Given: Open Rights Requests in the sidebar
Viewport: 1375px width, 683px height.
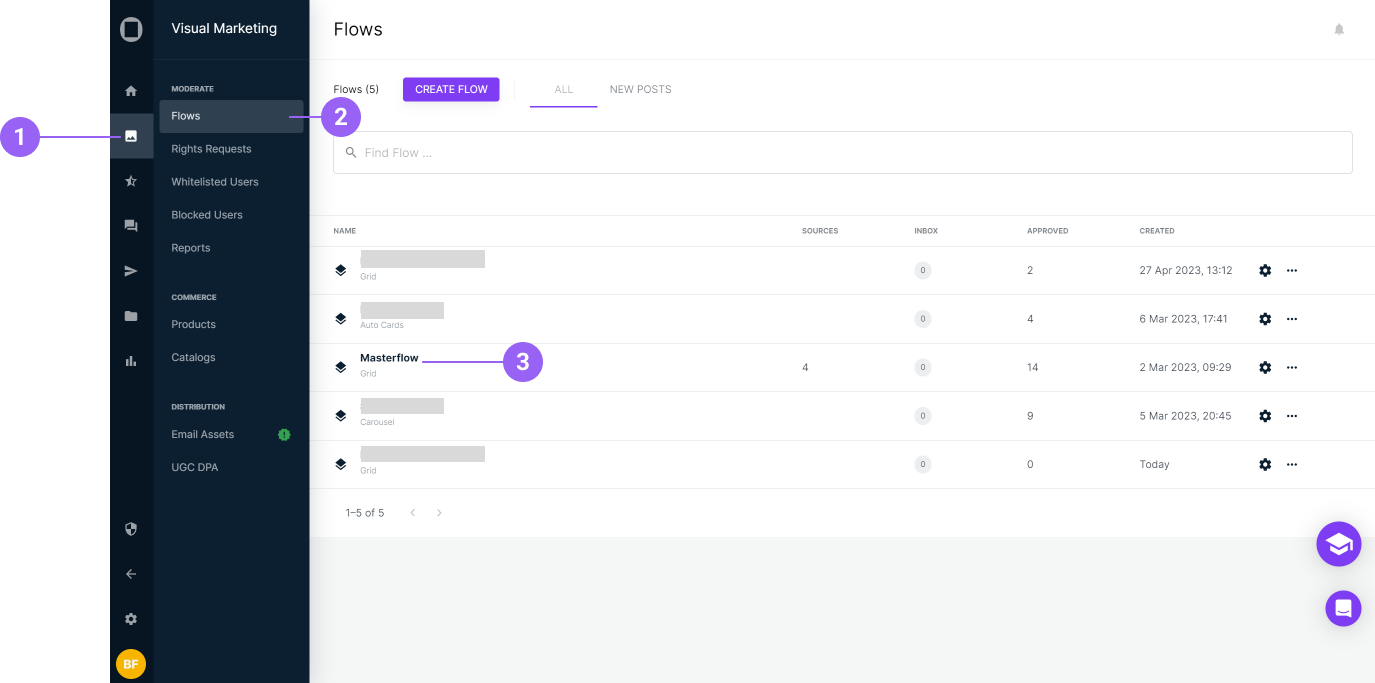Looking at the screenshot, I should pyautogui.click(x=211, y=149).
